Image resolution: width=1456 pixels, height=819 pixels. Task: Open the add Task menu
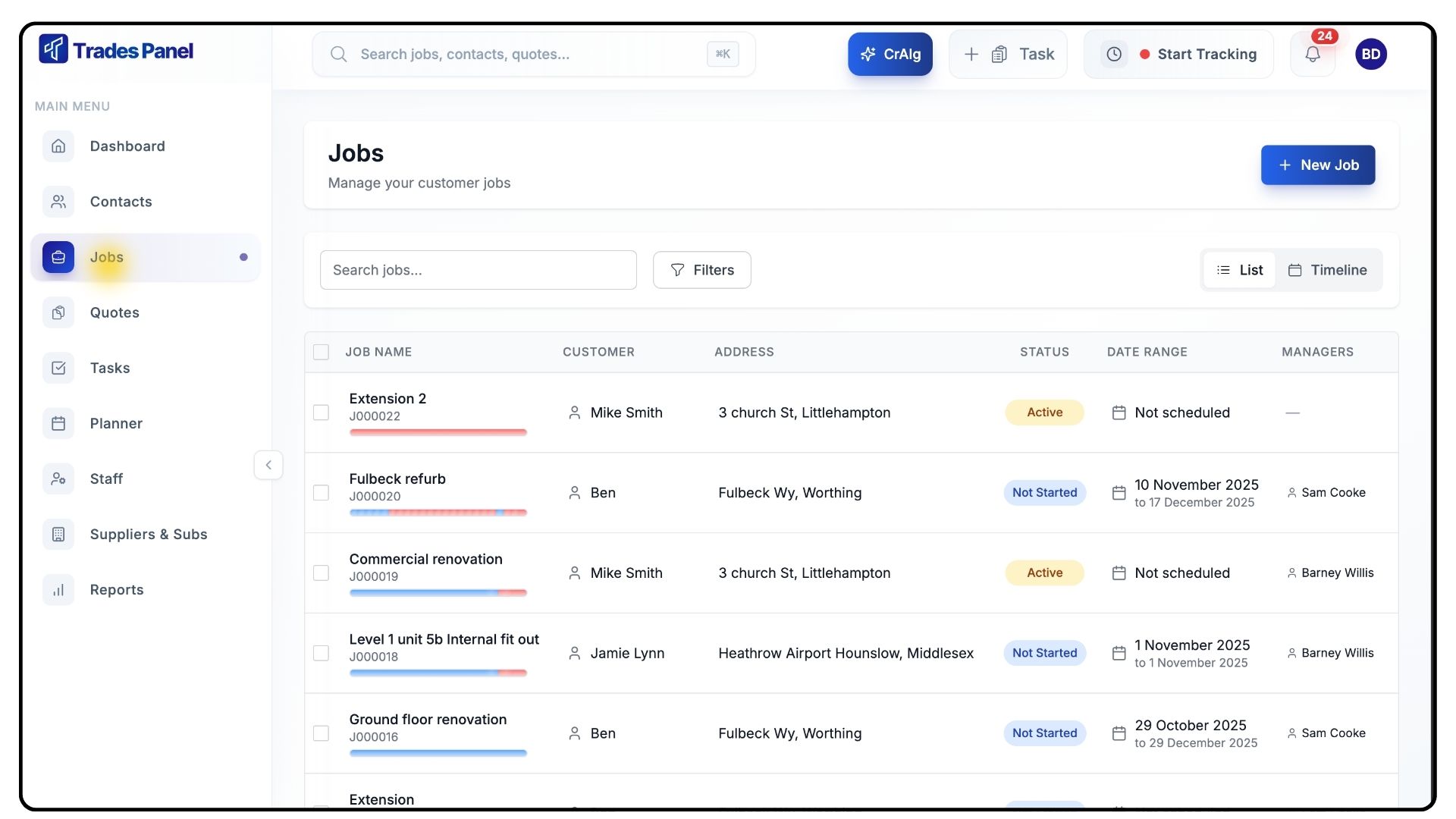coord(1008,55)
